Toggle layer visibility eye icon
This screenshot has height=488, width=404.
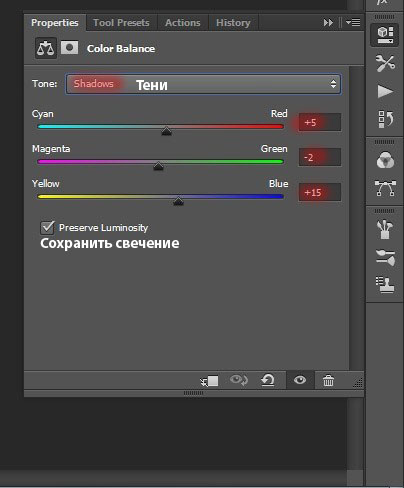pos(300,380)
